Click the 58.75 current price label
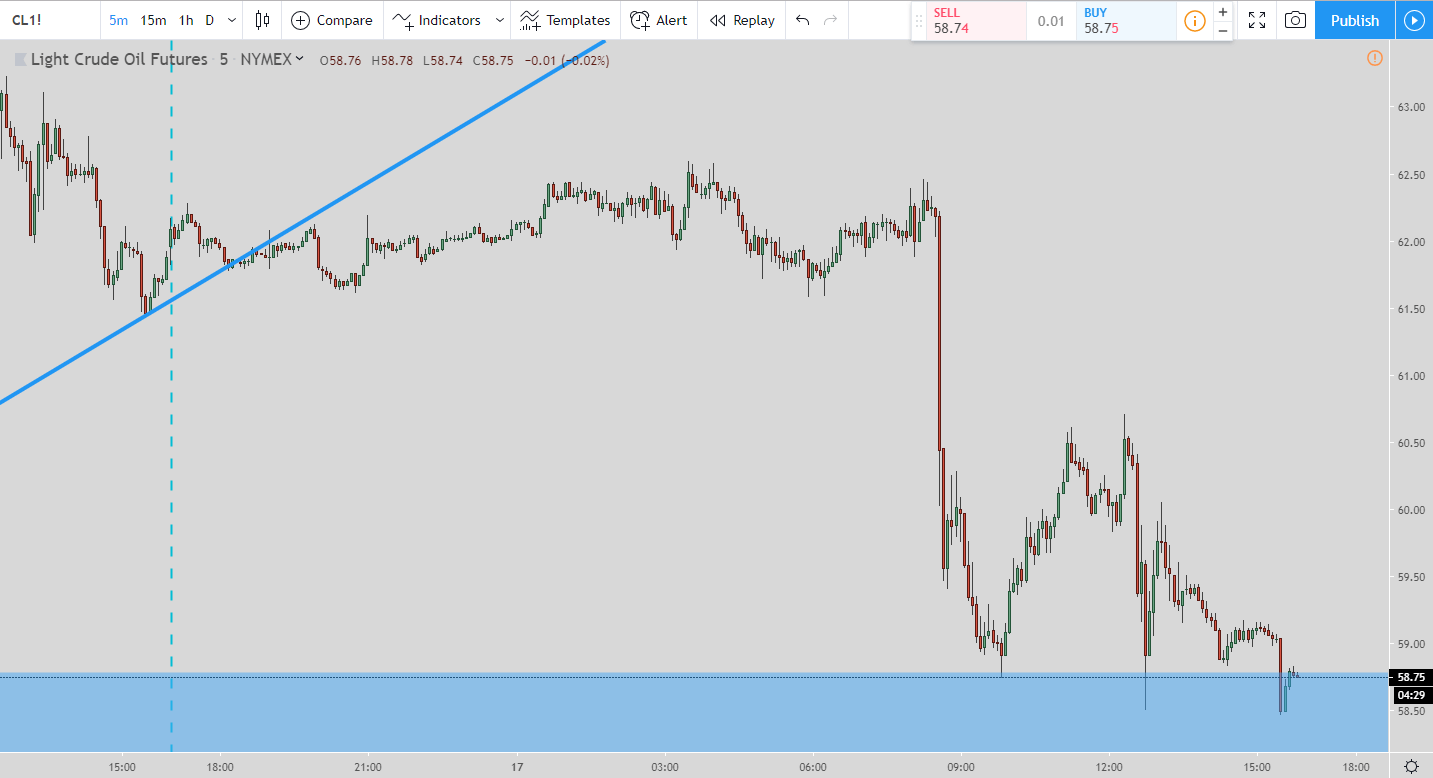 tap(1411, 677)
